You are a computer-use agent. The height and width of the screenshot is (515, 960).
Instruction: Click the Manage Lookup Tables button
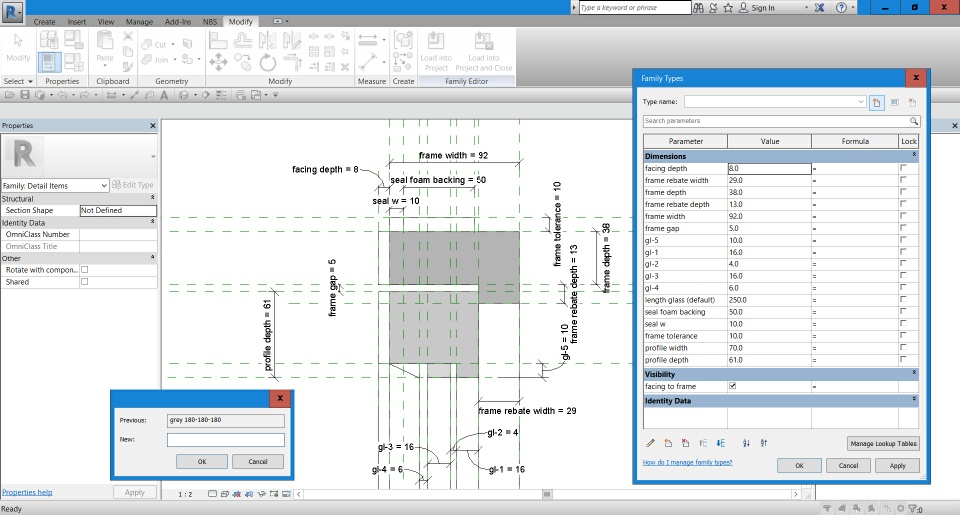point(882,443)
